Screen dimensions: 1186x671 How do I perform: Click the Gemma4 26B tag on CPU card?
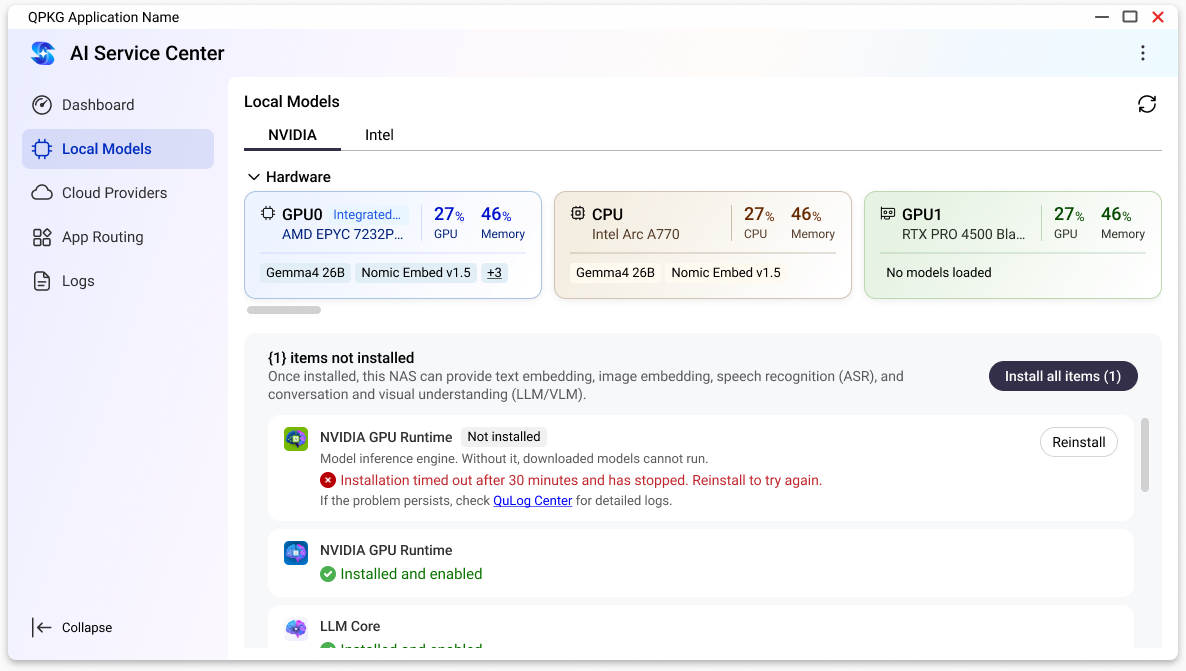pyautogui.click(x=615, y=272)
